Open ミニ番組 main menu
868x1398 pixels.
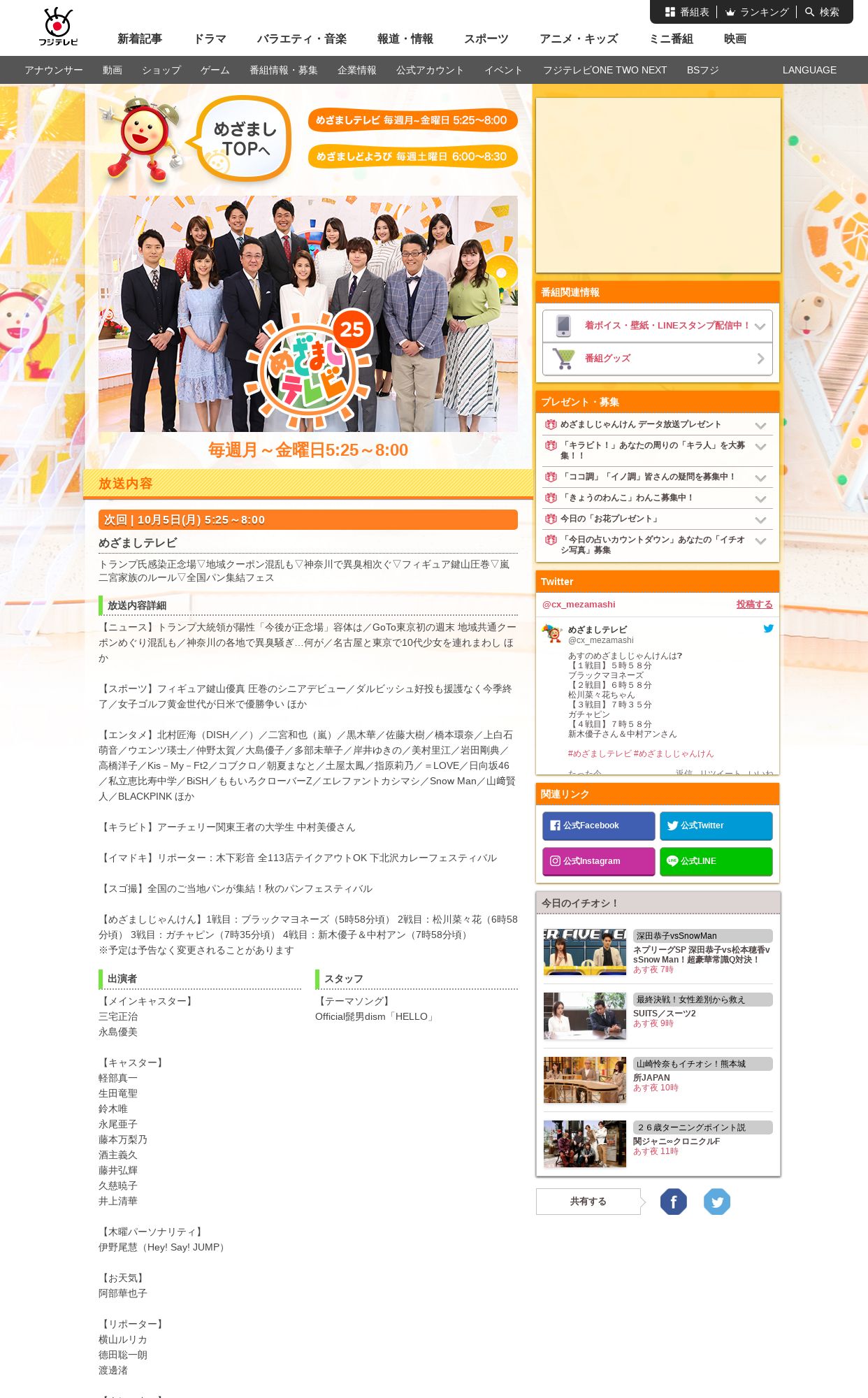tap(671, 38)
